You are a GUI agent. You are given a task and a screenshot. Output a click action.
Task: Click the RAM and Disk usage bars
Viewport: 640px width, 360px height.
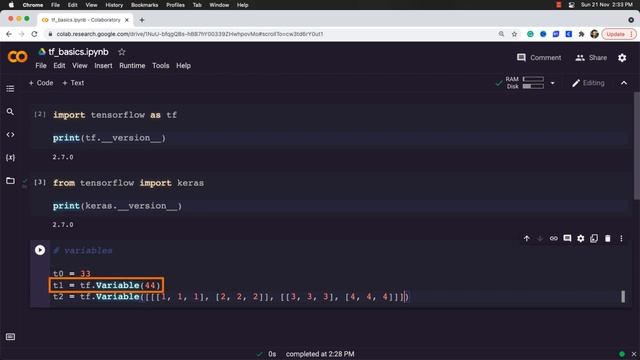524,83
